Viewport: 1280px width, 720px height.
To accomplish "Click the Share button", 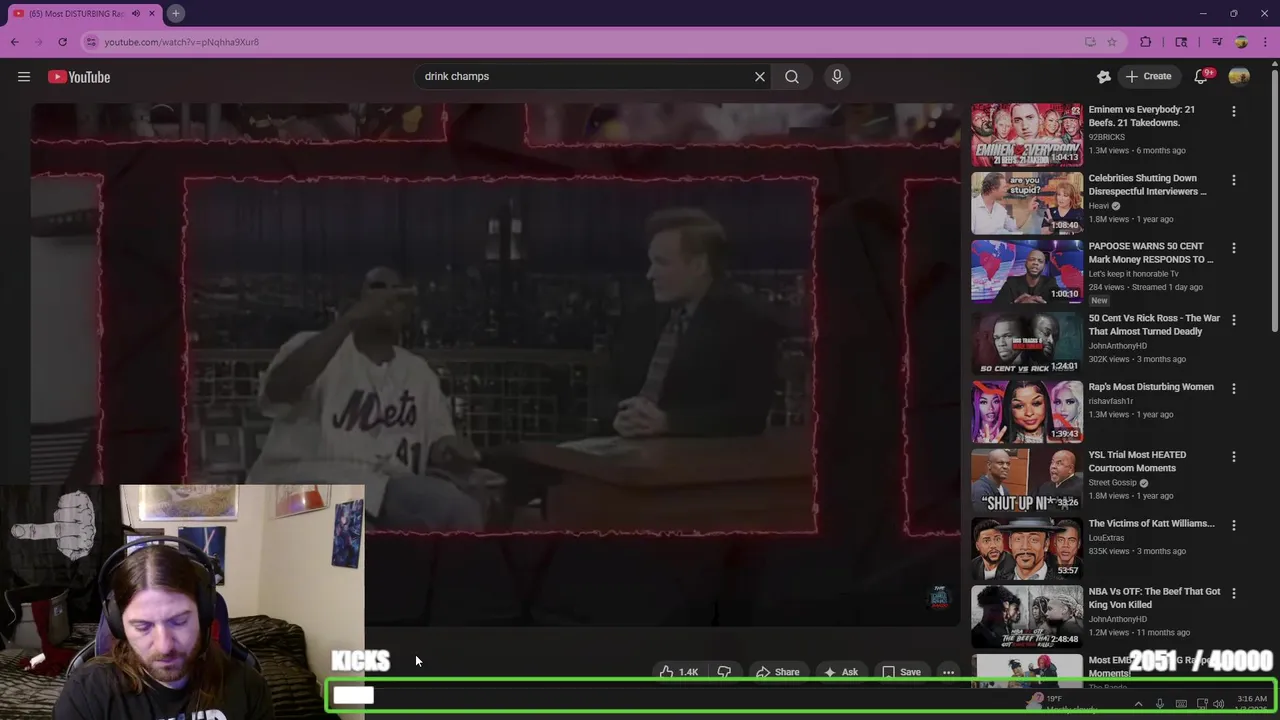I will click(778, 672).
